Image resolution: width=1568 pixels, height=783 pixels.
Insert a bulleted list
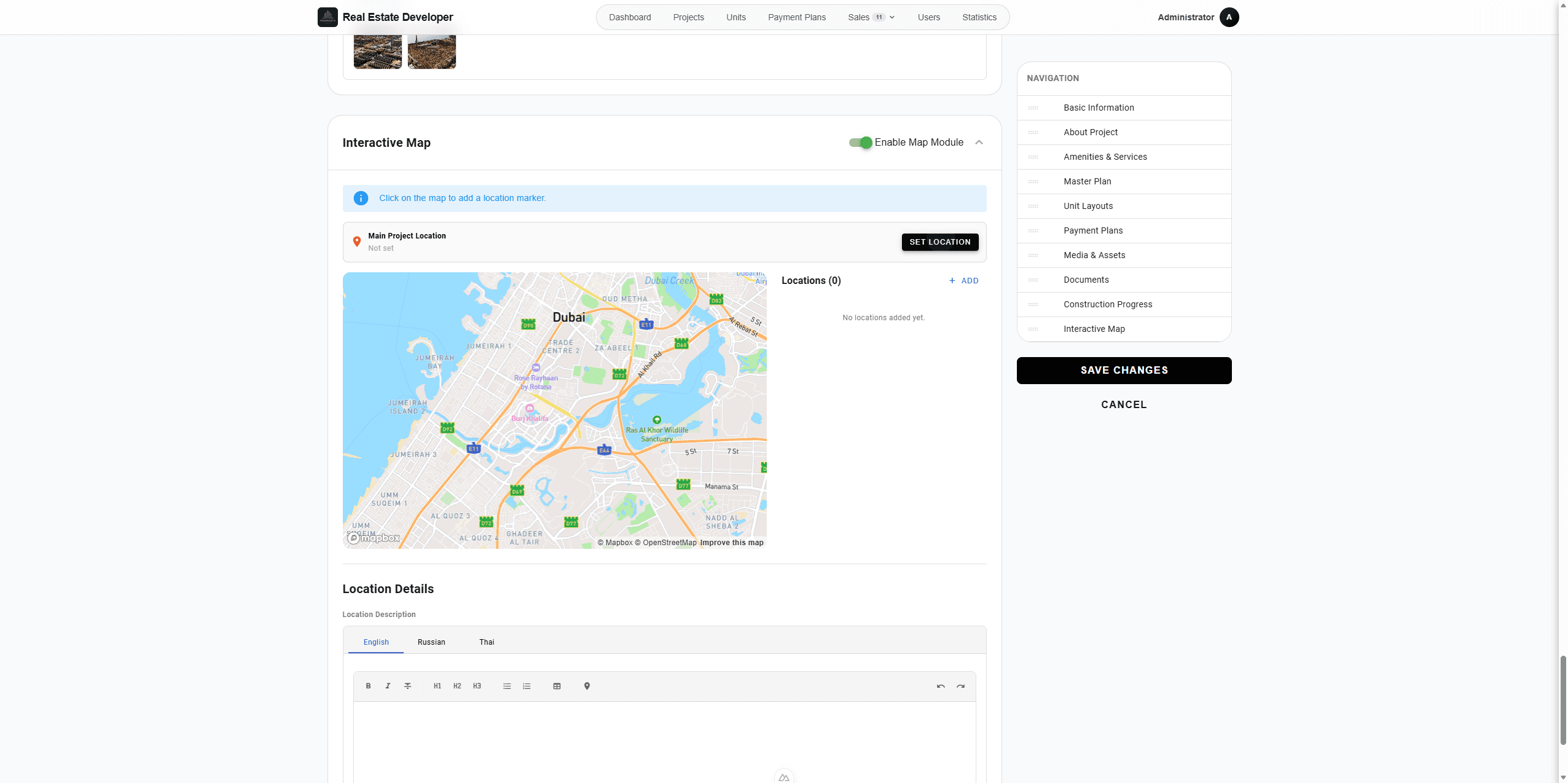pos(507,686)
